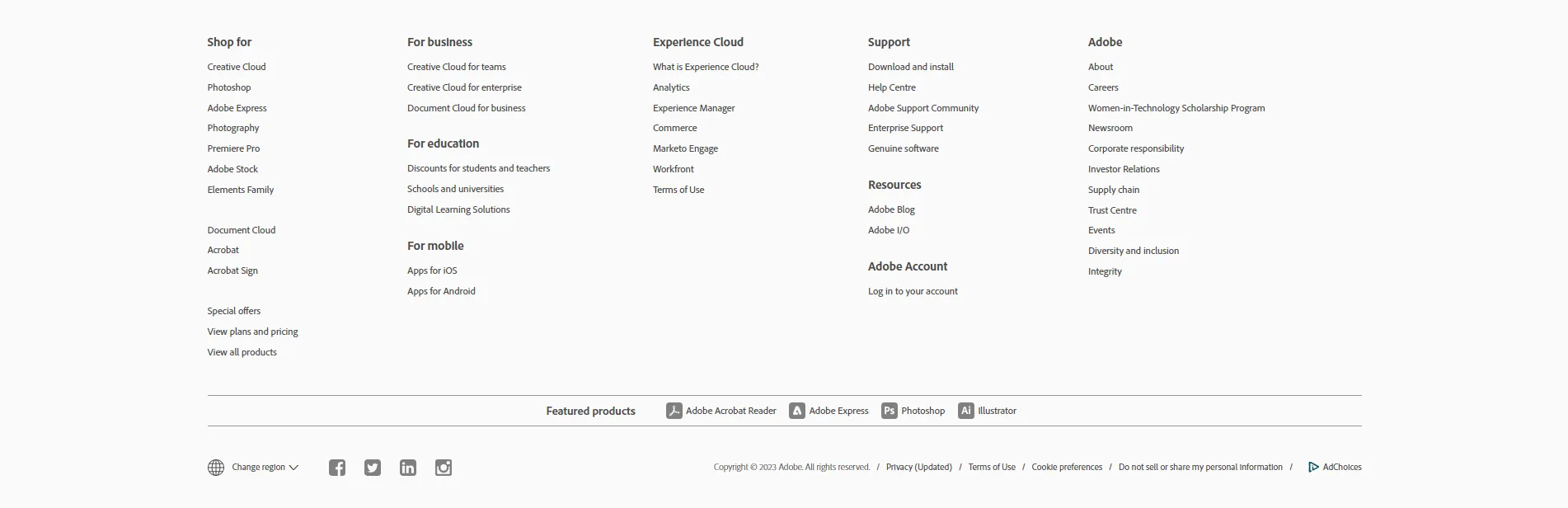Click the Adobe Express featured product icon
The width and height of the screenshot is (1568, 508).
(x=797, y=411)
